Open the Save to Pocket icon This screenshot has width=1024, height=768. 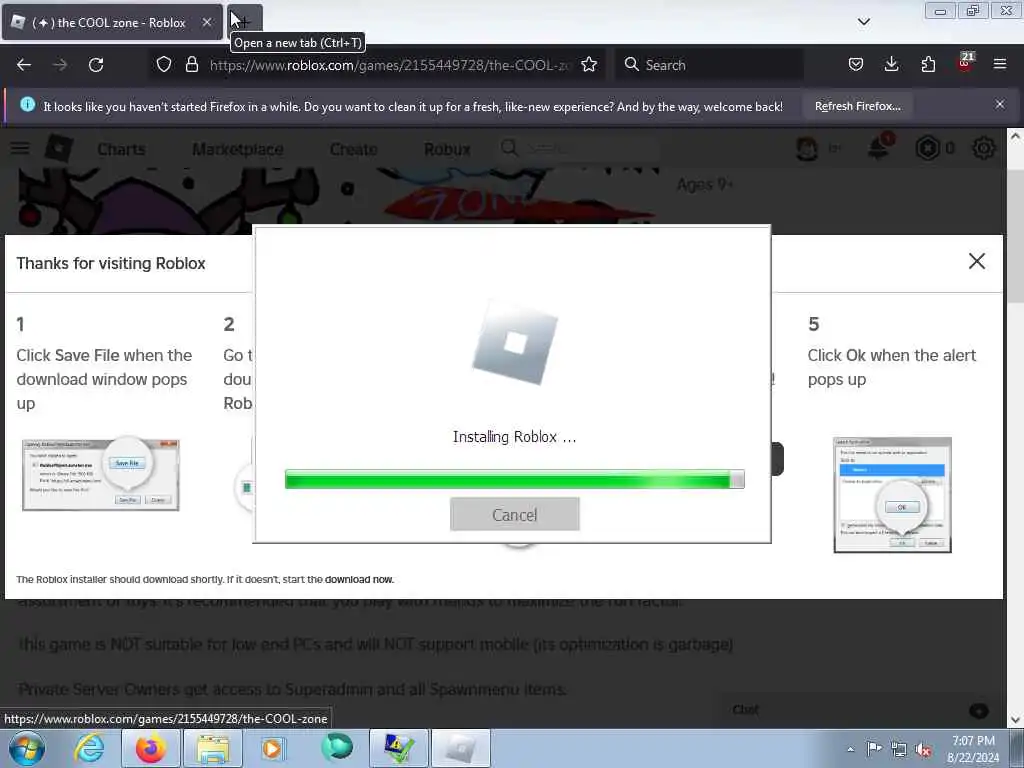[x=856, y=65]
